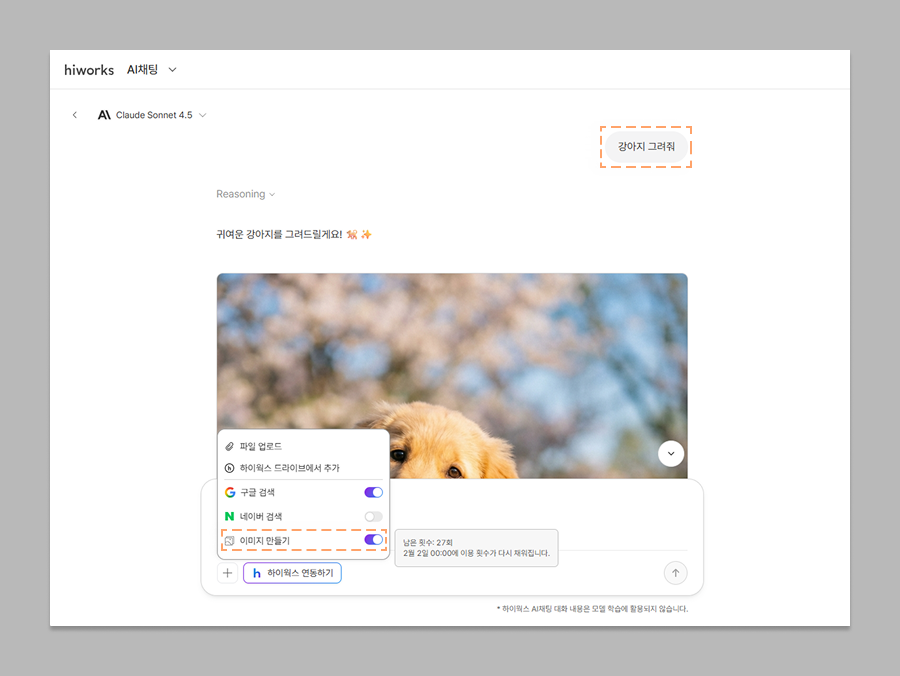Click the hiworks logo
This screenshot has height=676, width=900.
(88, 70)
